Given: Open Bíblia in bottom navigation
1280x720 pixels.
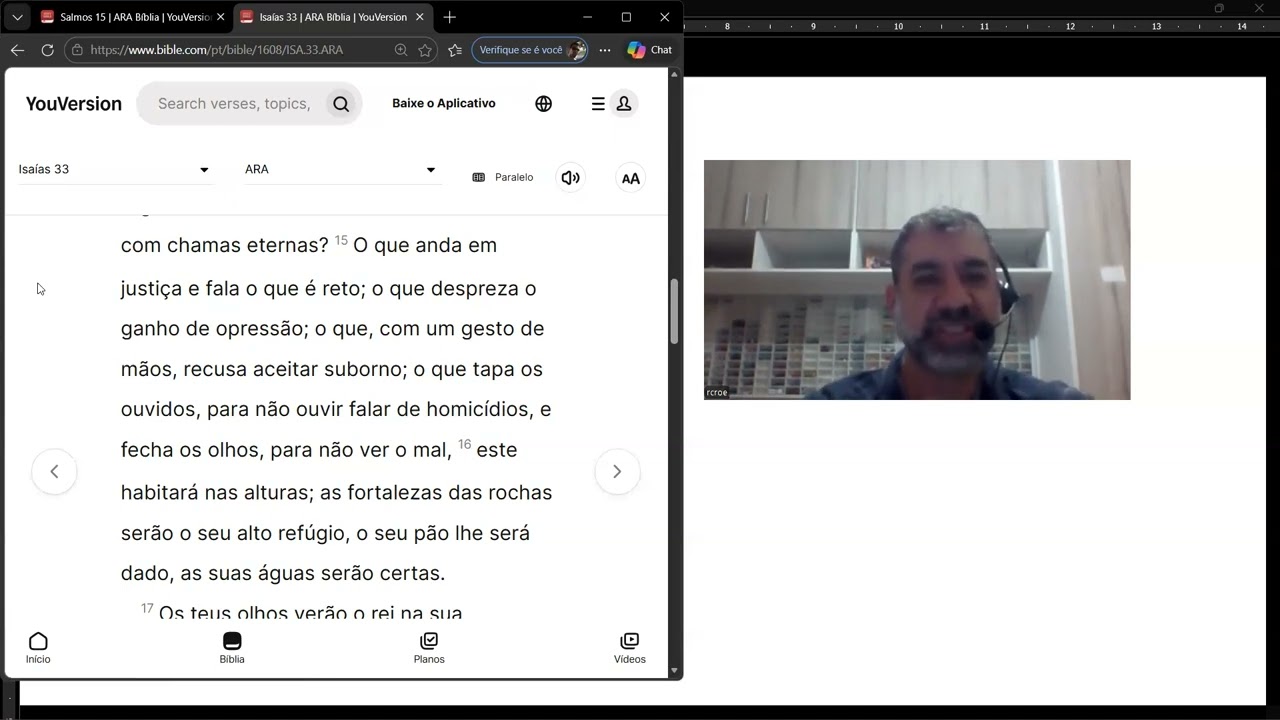Looking at the screenshot, I should pyautogui.click(x=232, y=648).
